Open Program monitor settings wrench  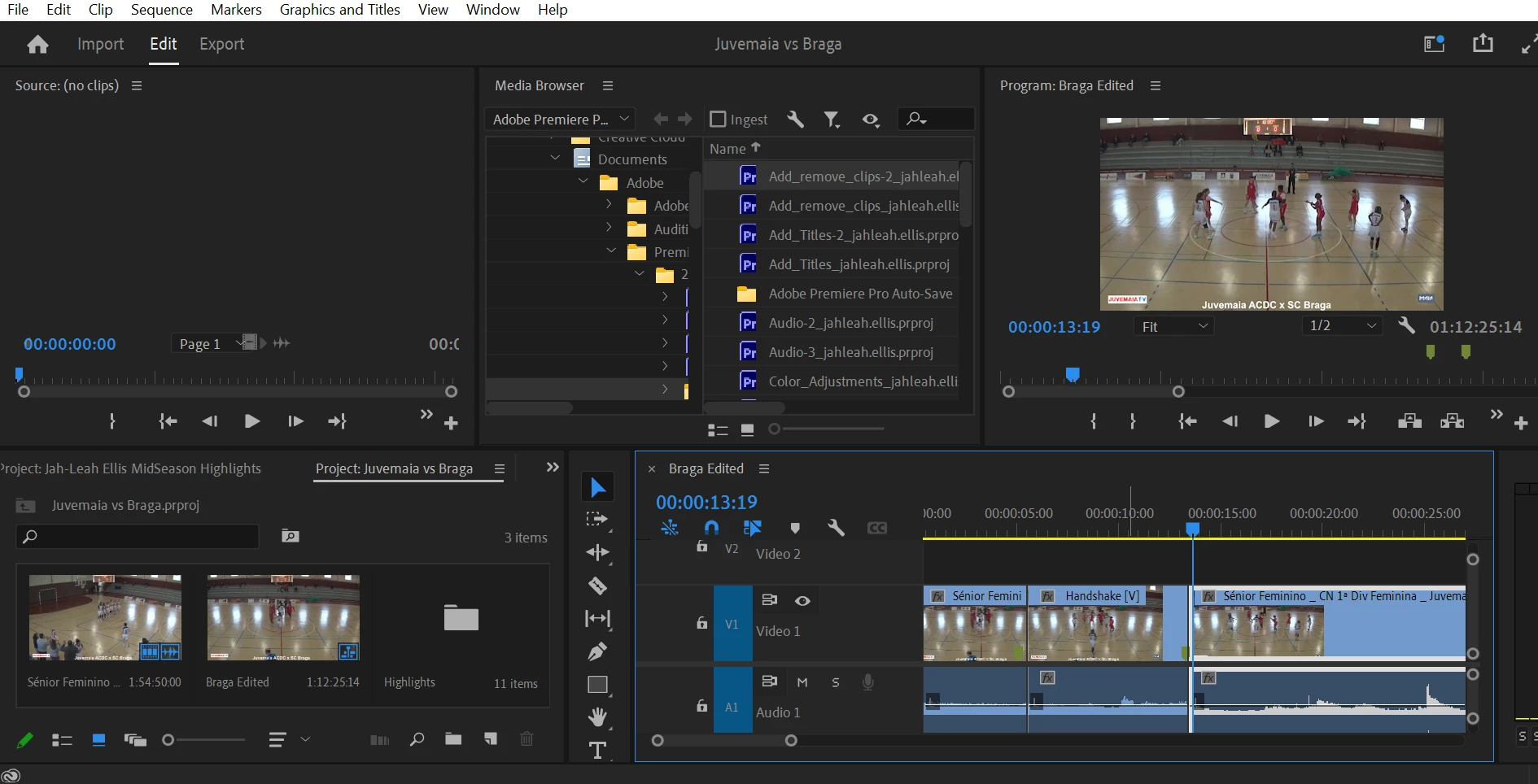(x=1406, y=326)
